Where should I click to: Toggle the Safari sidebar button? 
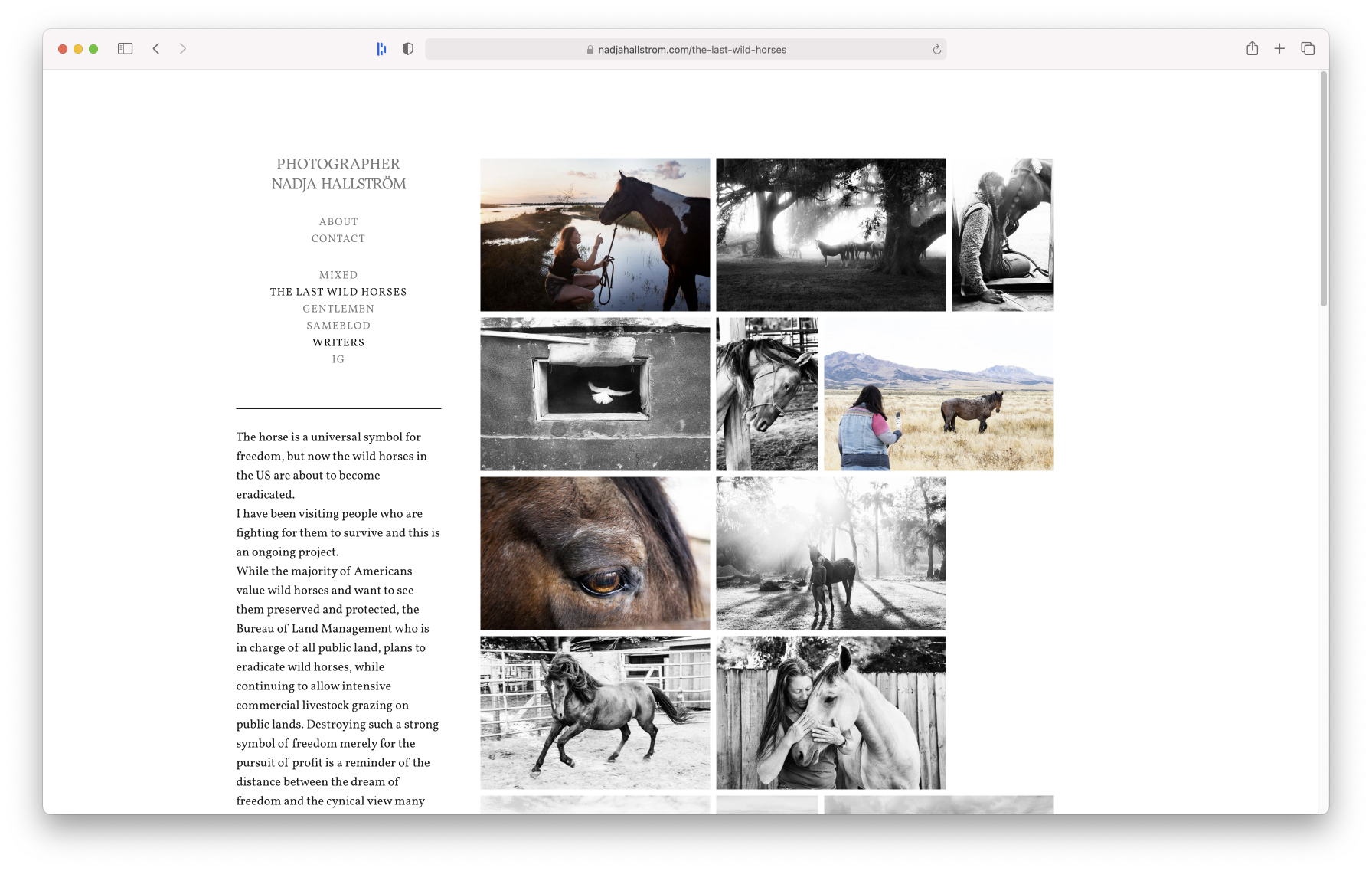click(126, 49)
